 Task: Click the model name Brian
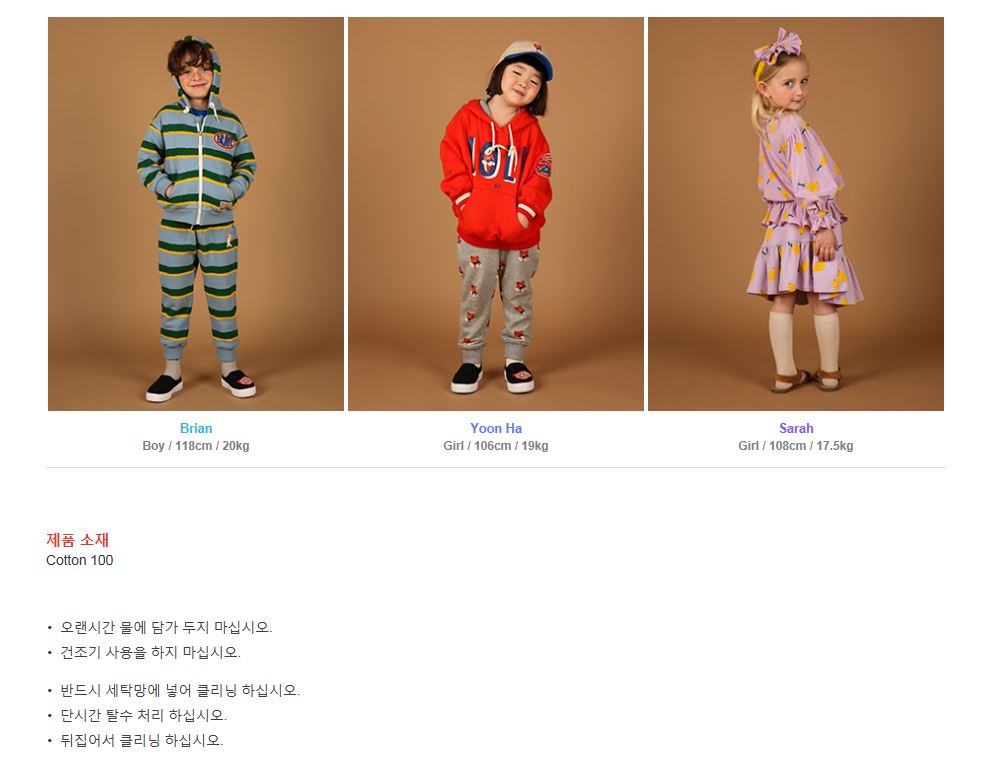[196, 428]
